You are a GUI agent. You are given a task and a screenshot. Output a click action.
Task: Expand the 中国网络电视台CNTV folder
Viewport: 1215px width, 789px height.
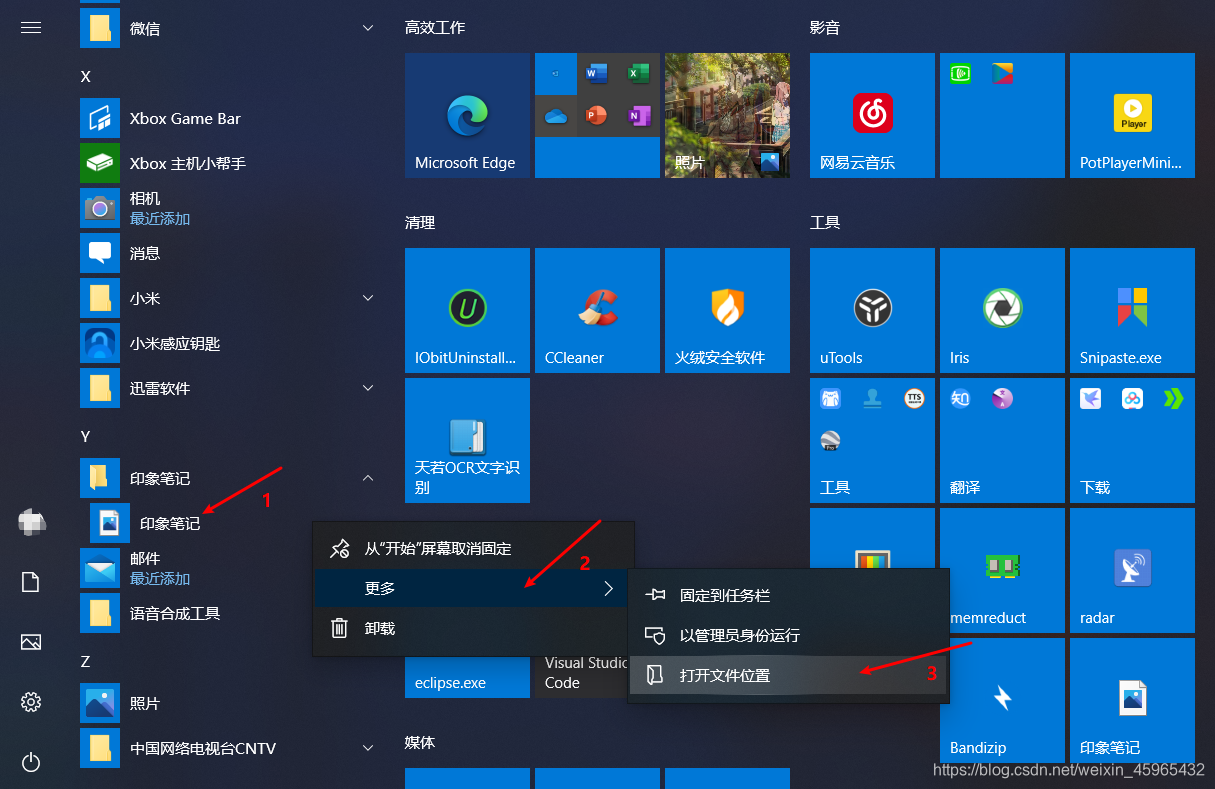(230, 748)
